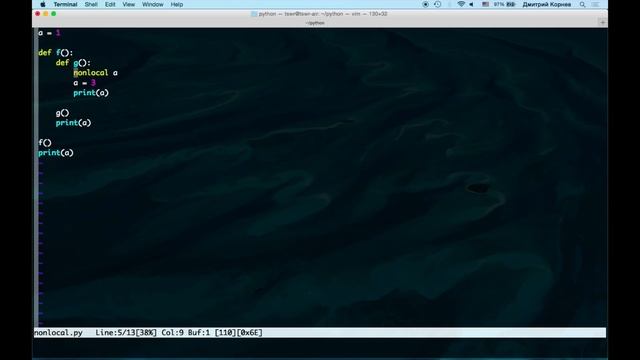The height and width of the screenshot is (360, 640).
Task: Minimize the Terminal window with yellow button
Action: 46,14
